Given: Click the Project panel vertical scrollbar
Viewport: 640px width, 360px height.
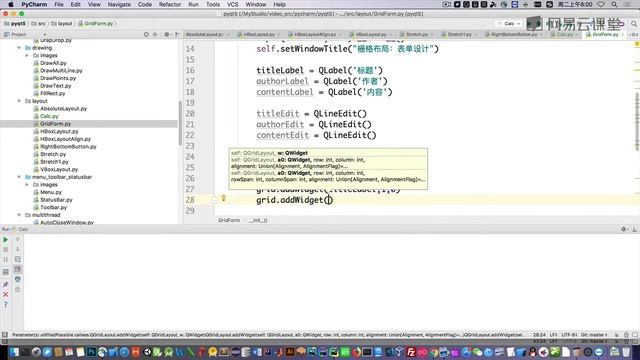Looking at the screenshot, I should pos(180,123).
